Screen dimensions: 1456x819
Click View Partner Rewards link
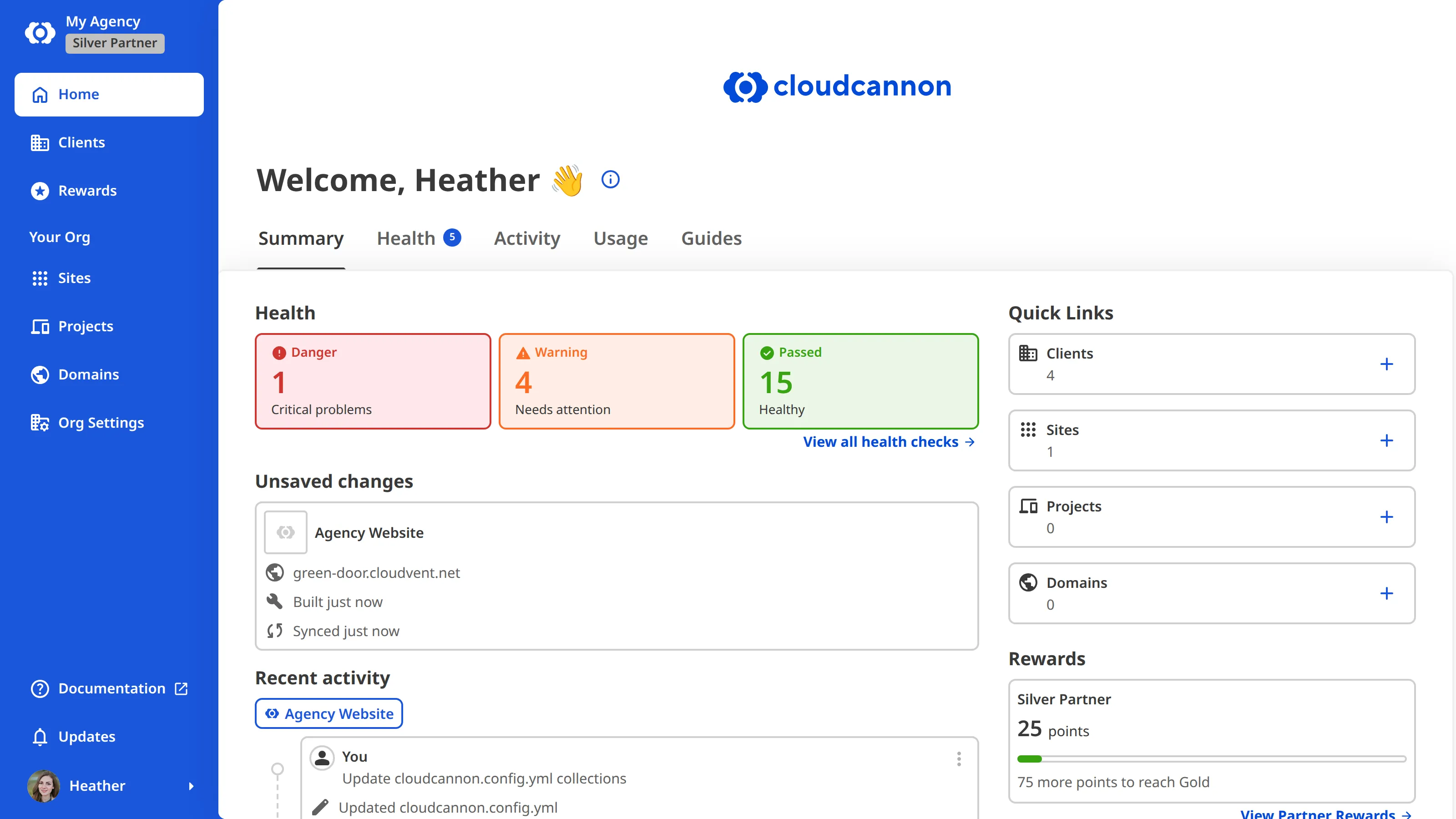1326,814
